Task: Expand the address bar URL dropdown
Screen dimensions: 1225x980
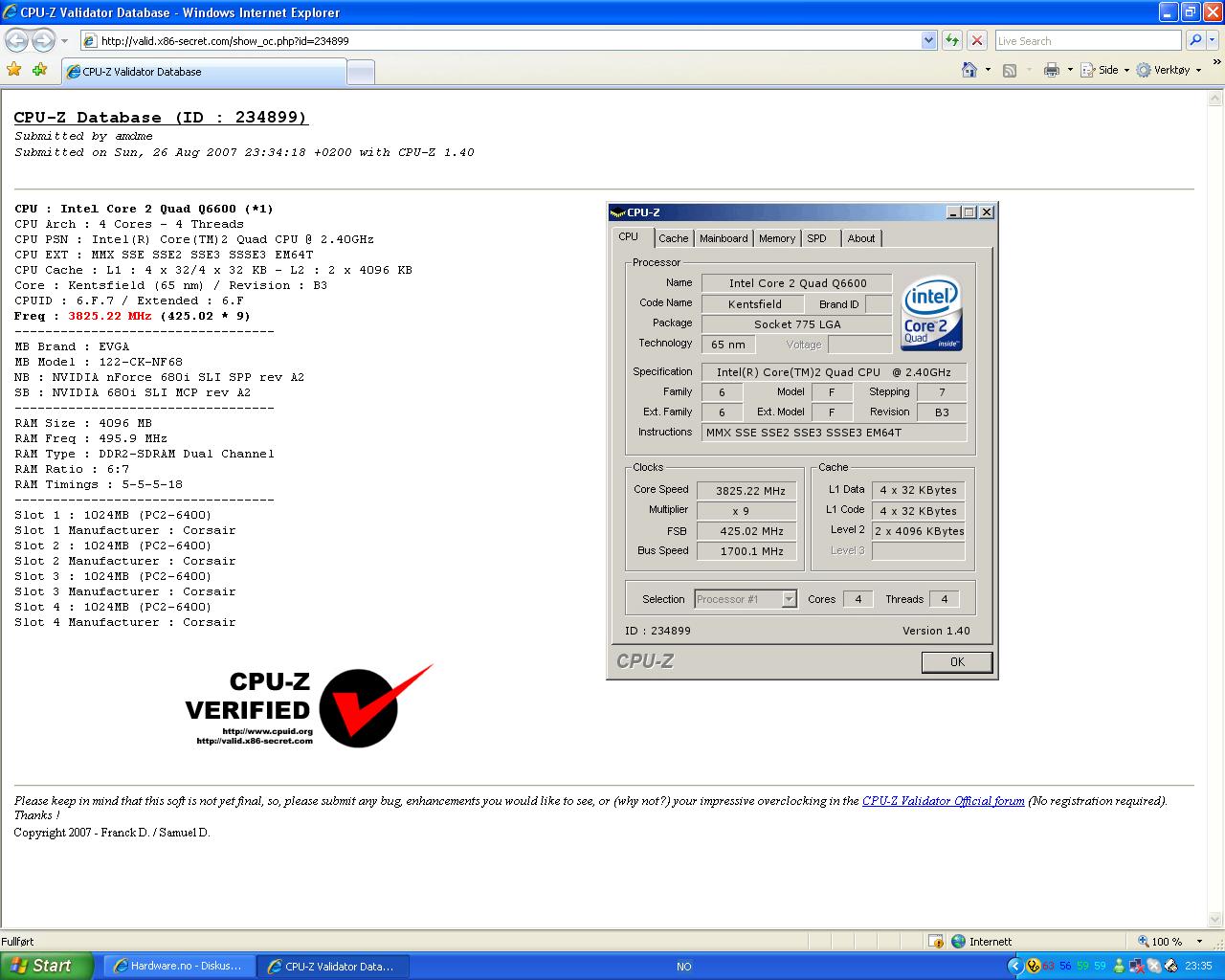Action: [928, 40]
